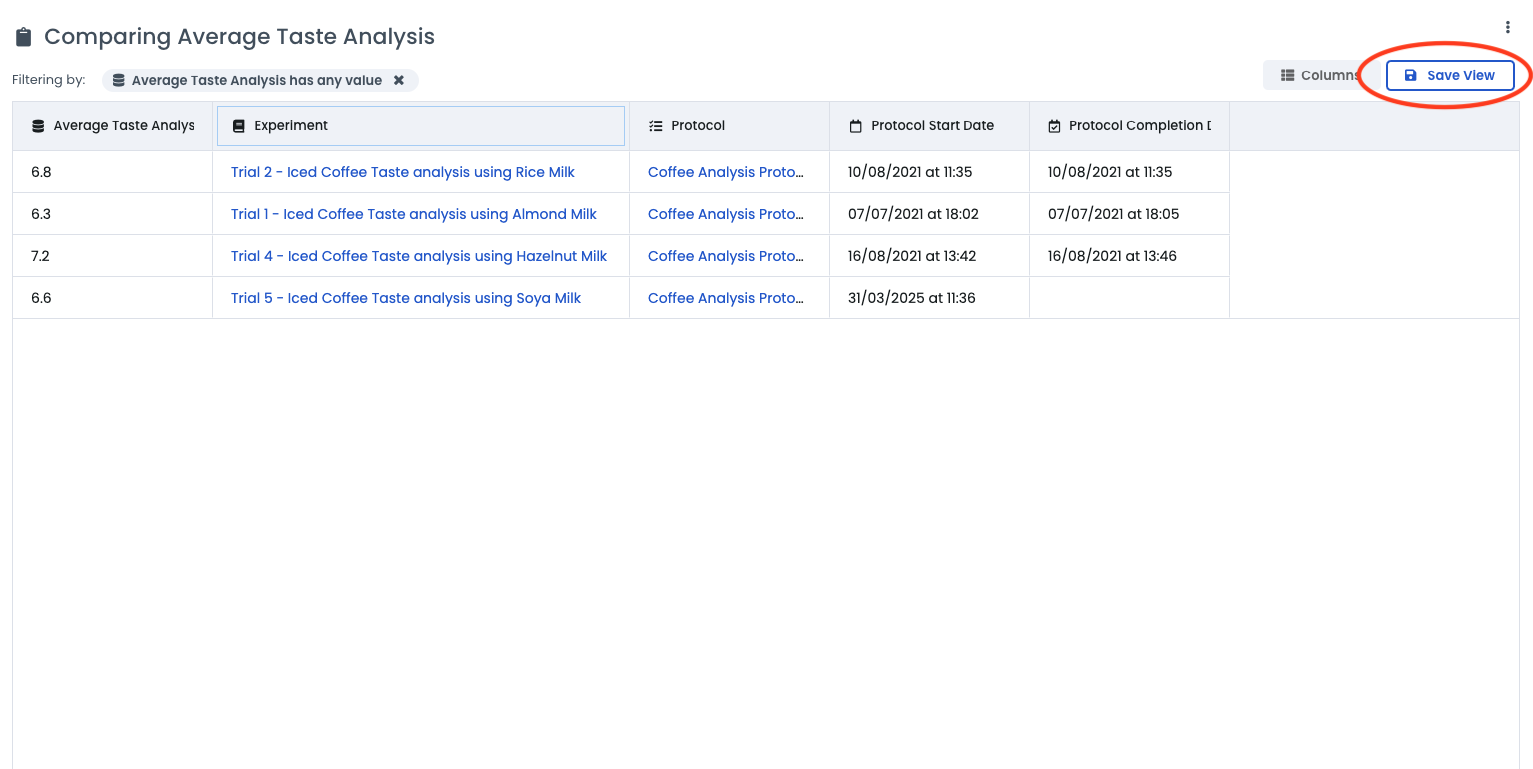Click the Experiment column header
This screenshot has height=769, width=1533.
(x=420, y=126)
